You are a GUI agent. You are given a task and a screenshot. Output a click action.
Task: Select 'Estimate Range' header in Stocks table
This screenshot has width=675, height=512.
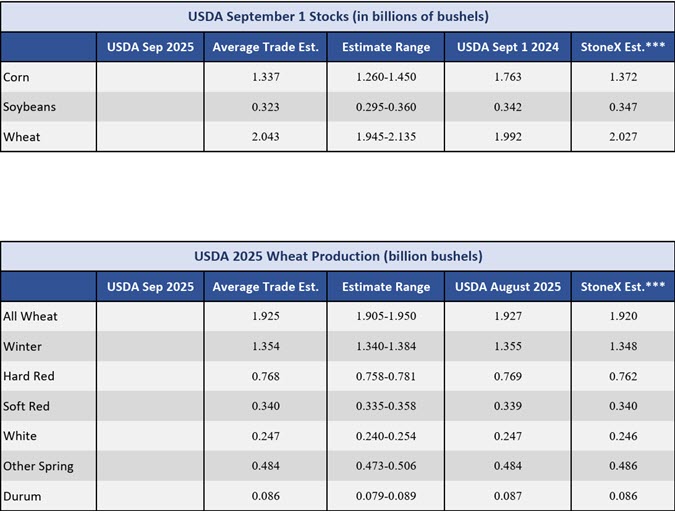pyautogui.click(x=386, y=47)
